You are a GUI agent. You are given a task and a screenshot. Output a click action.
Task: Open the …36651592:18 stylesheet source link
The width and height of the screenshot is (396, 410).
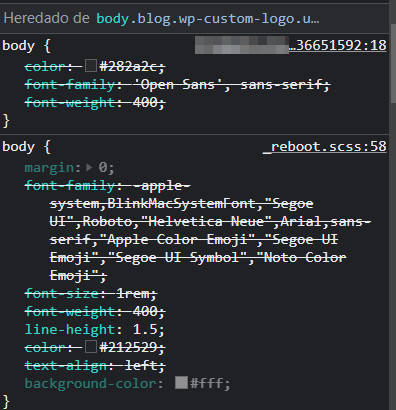click(337, 45)
